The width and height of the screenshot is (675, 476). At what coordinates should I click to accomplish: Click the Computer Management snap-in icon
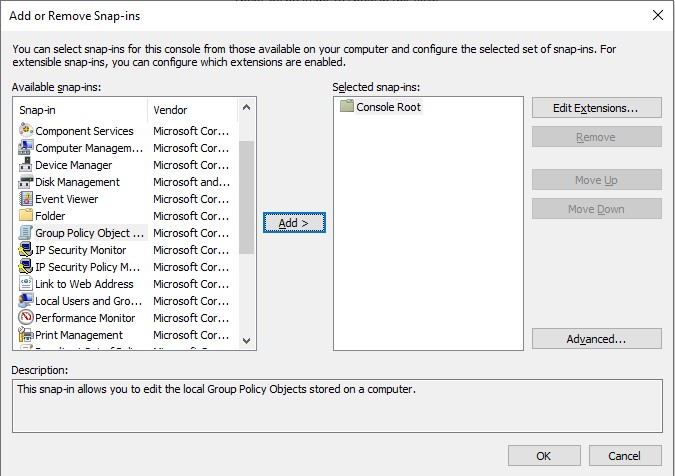[x=26, y=147]
